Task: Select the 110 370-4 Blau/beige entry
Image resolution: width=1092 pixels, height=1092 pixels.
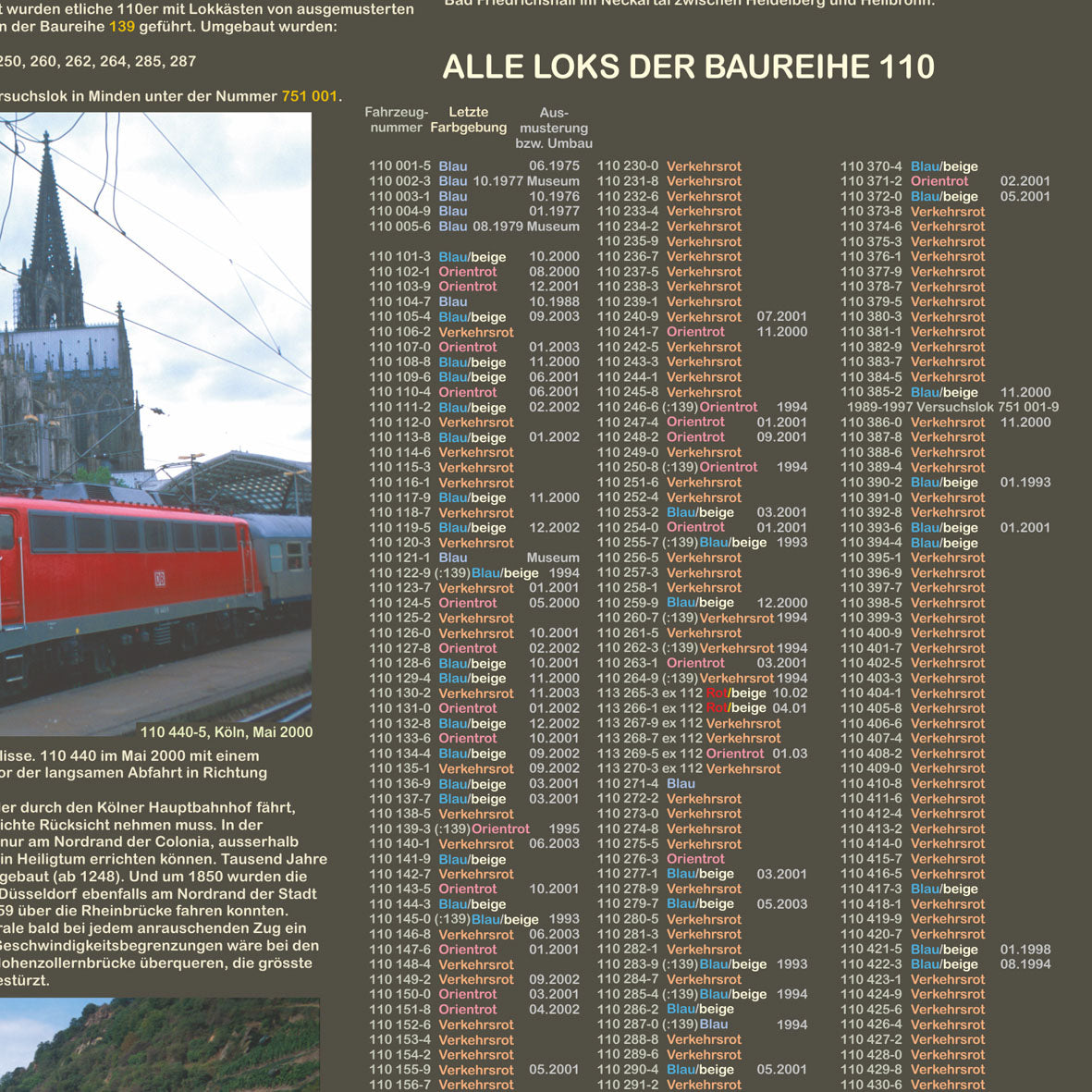Action: pyautogui.click(x=909, y=166)
